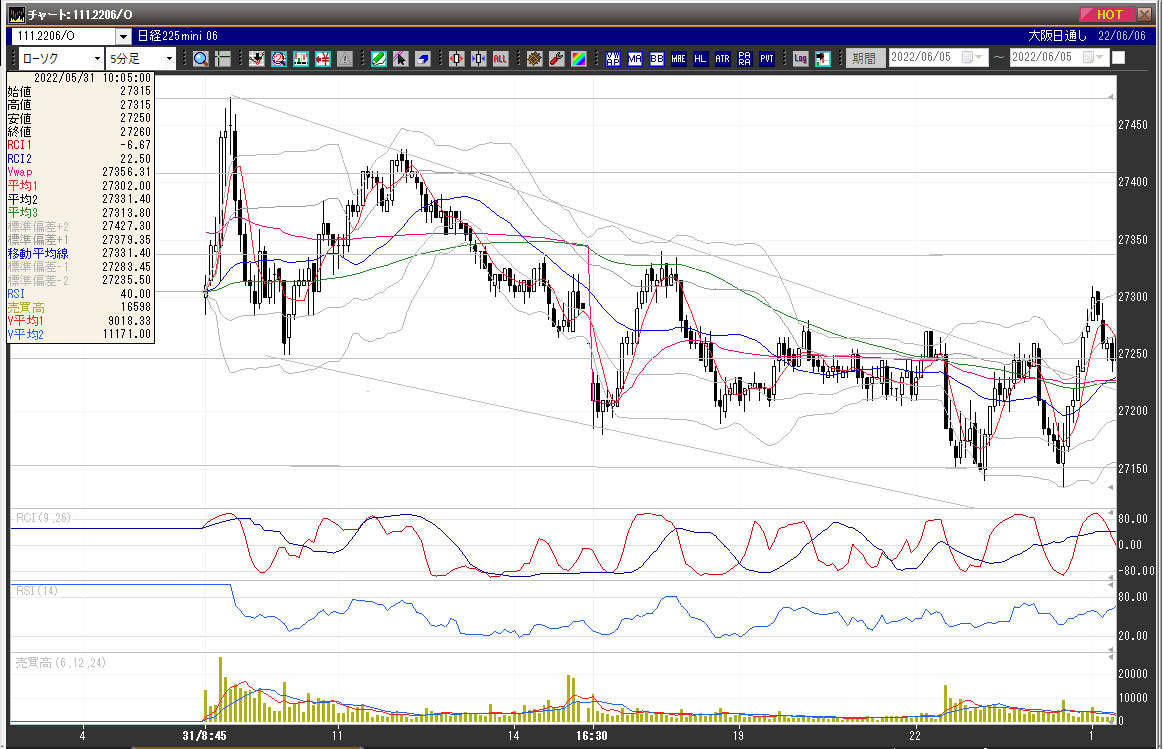This screenshot has width=1163, height=749.
Task: Open the brown gear settings icon
Action: pos(534,59)
